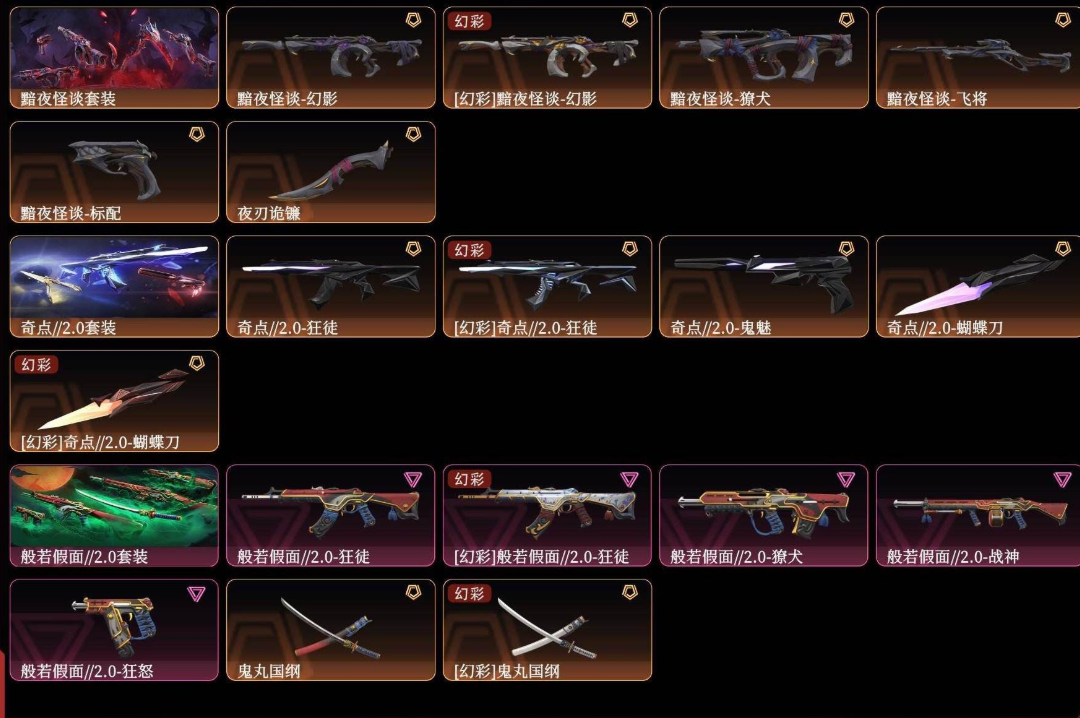Select the 黯夜怪谈-幻影 skin card
This screenshot has width=1080, height=718.
point(331,57)
